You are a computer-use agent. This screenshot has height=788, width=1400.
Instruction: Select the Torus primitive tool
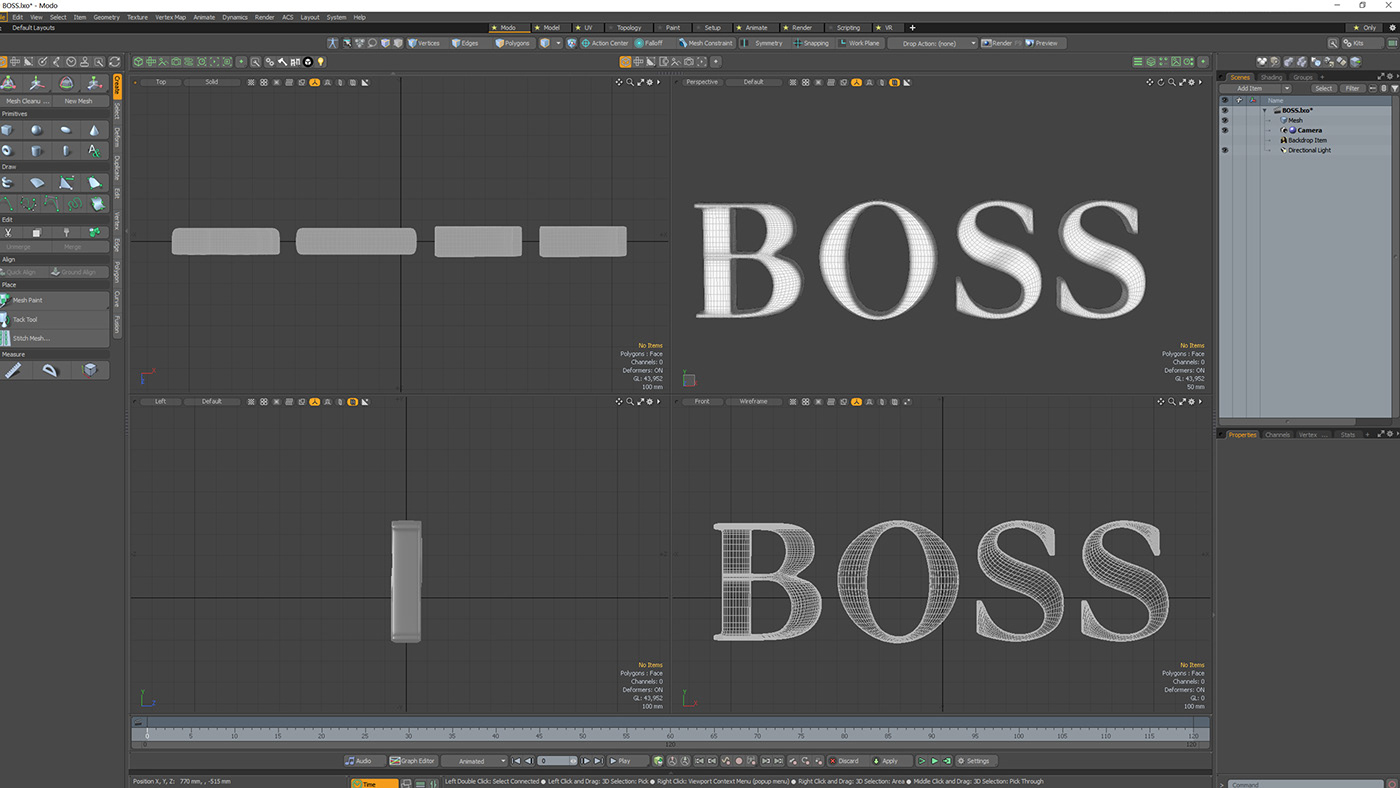(8, 151)
